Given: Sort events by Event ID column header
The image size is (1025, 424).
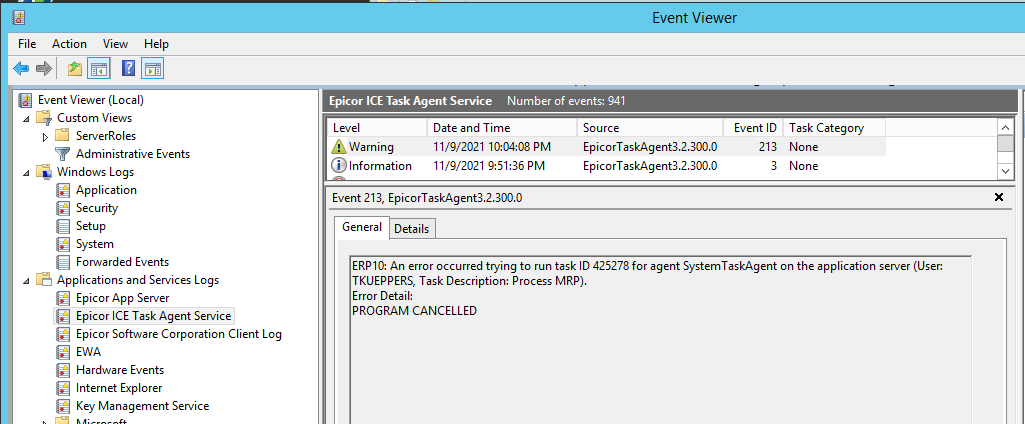Looking at the screenshot, I should point(753,128).
